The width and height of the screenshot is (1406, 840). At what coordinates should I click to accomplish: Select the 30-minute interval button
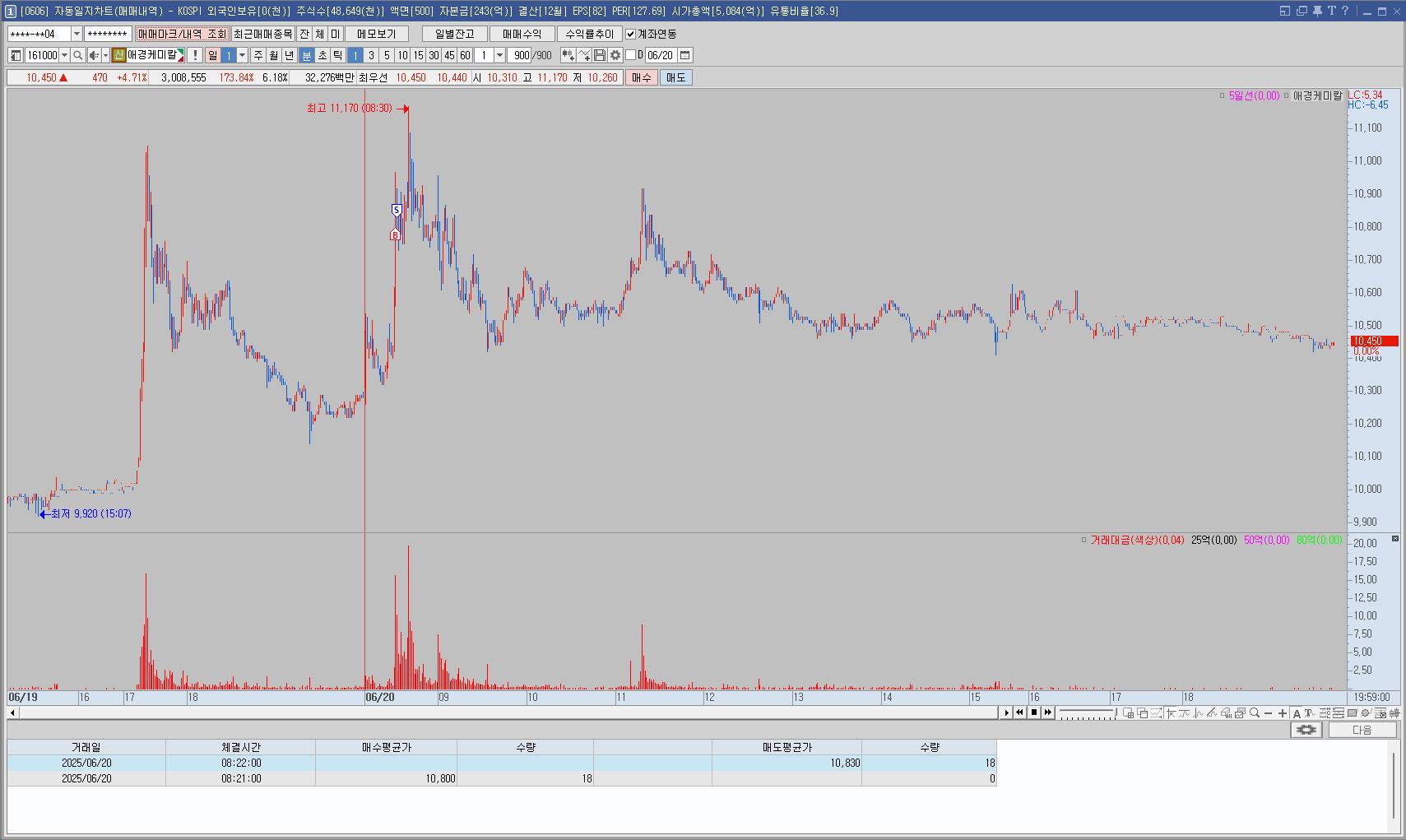click(x=434, y=55)
